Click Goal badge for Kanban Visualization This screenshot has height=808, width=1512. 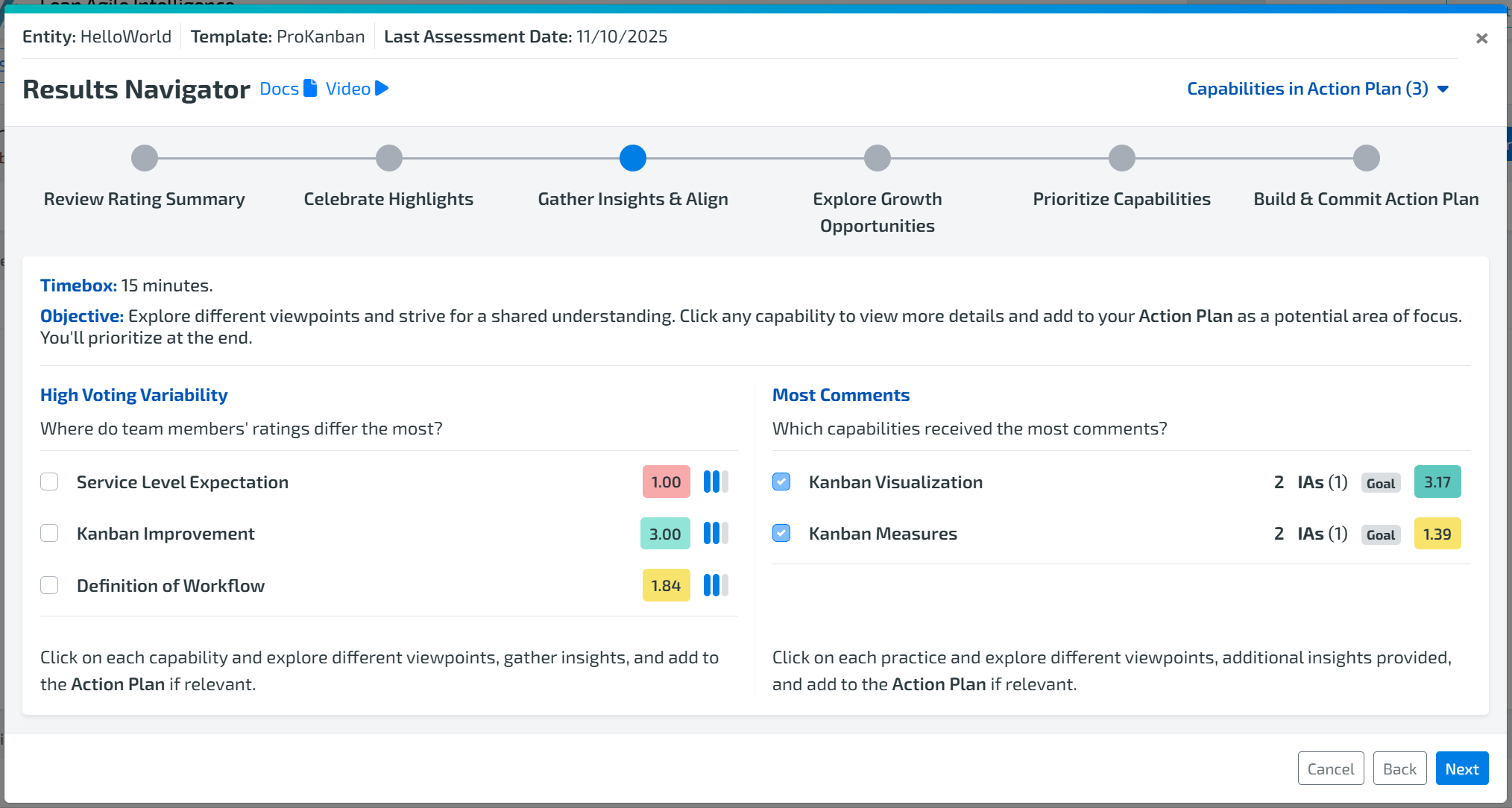pos(1380,483)
